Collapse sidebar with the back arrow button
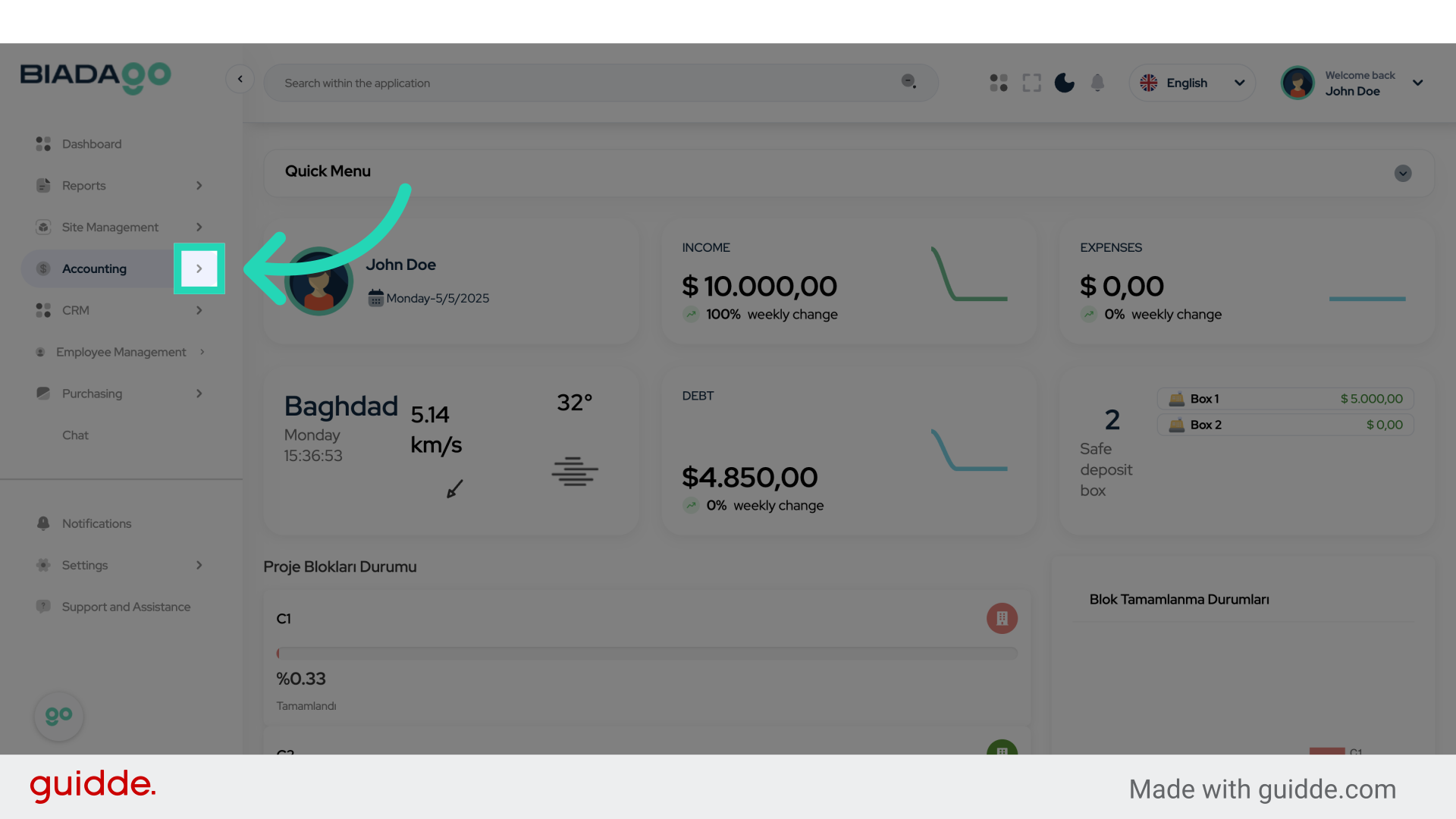This screenshot has width=1456, height=819. [x=240, y=79]
